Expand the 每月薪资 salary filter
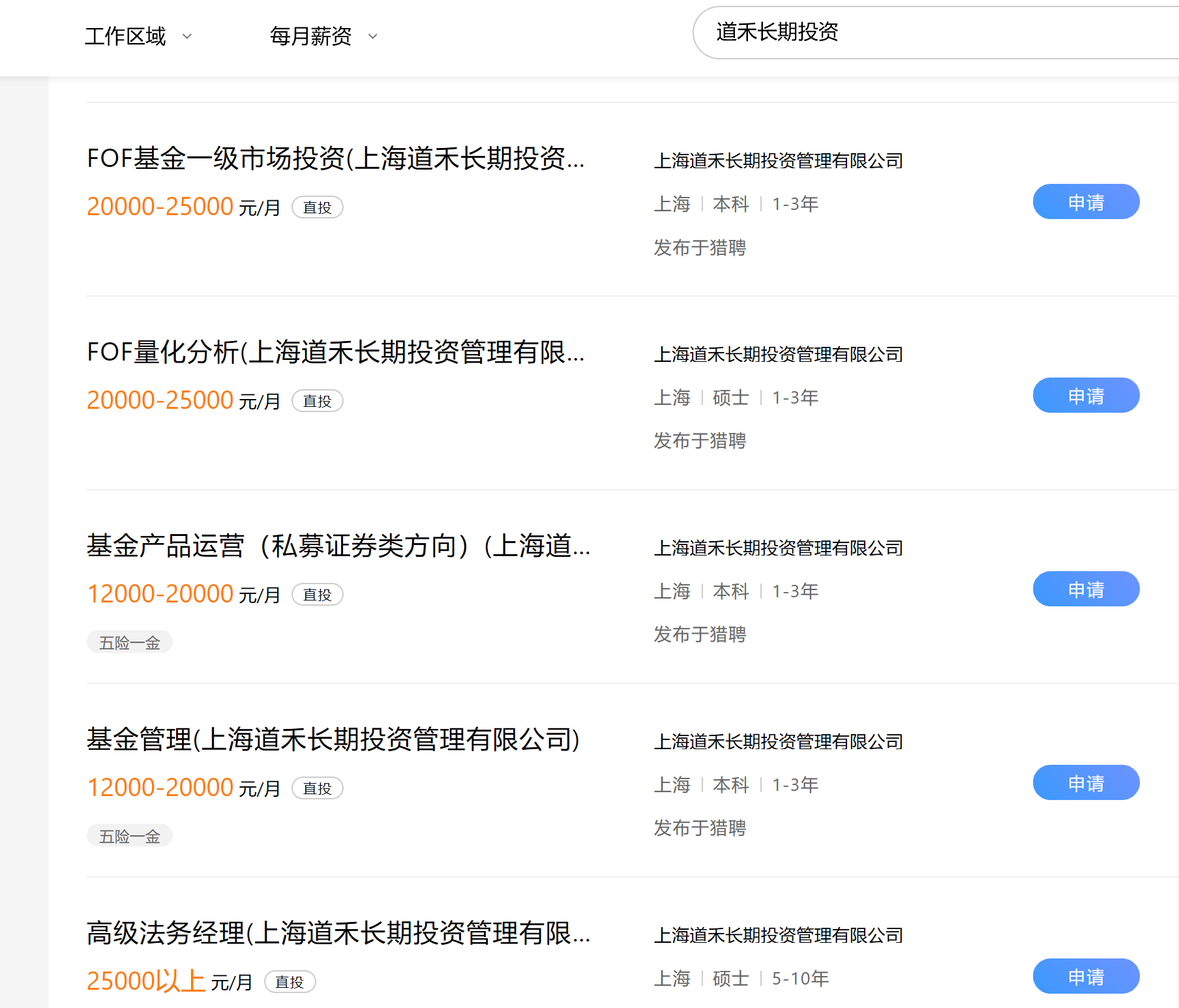The image size is (1179, 1008). [x=324, y=36]
